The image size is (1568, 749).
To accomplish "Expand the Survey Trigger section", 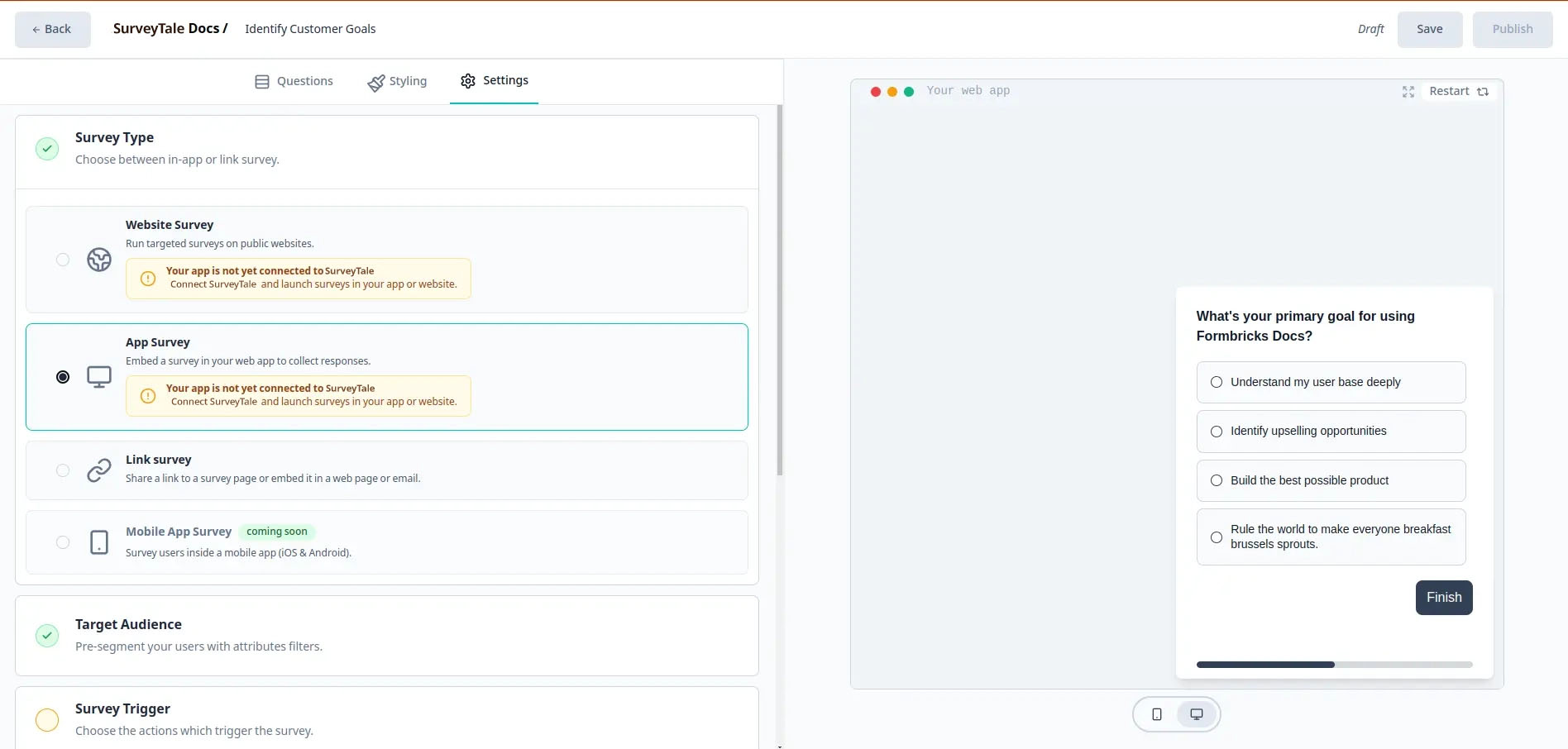I will (387, 718).
